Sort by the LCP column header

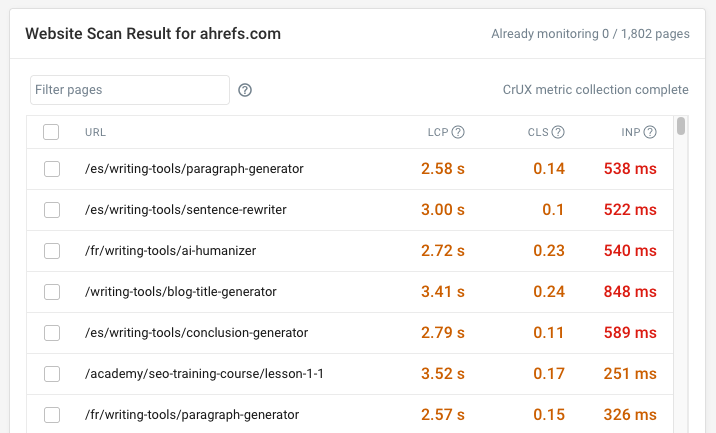437,132
